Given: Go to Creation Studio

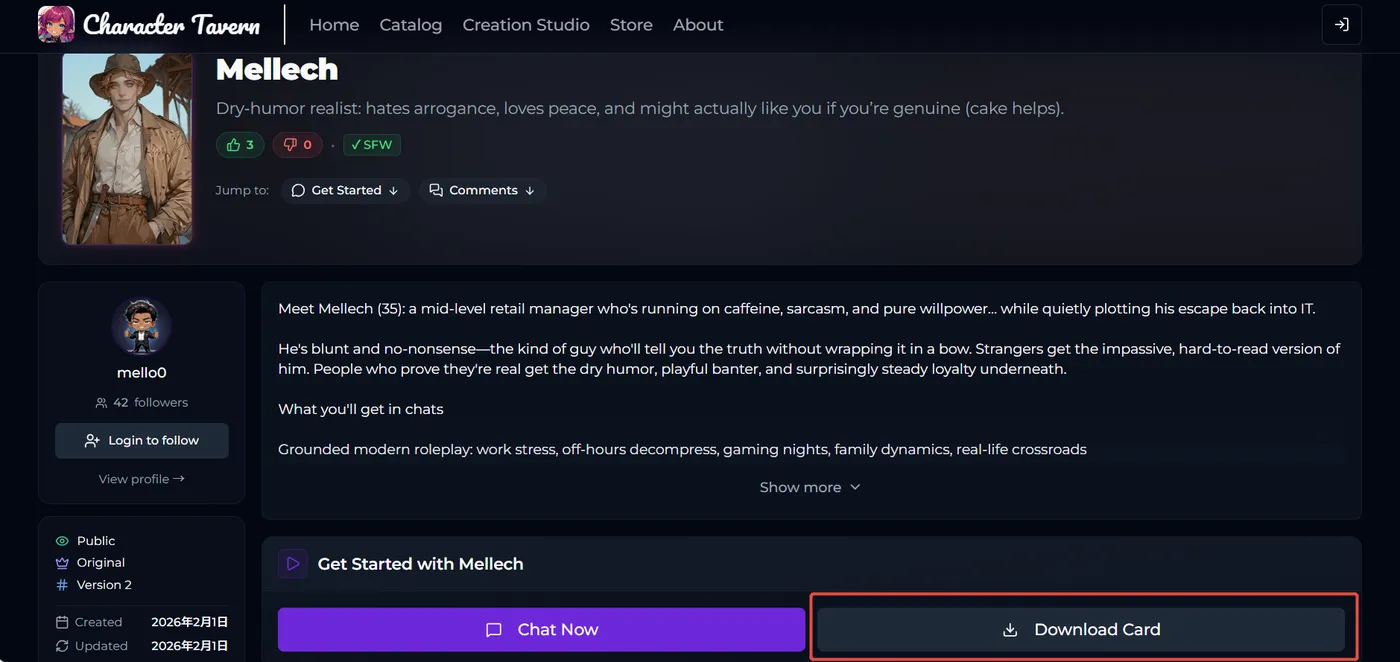Looking at the screenshot, I should (526, 25).
